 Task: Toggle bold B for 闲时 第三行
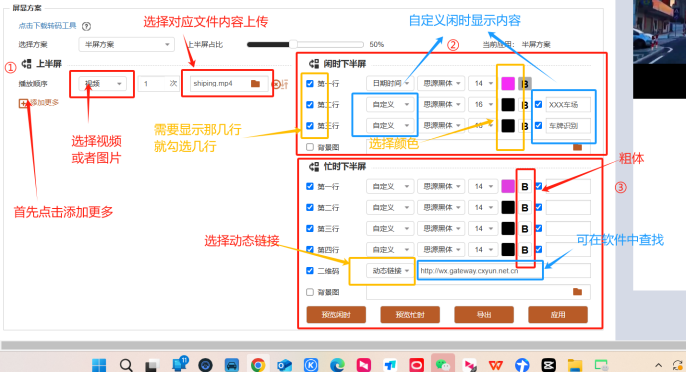coord(525,126)
